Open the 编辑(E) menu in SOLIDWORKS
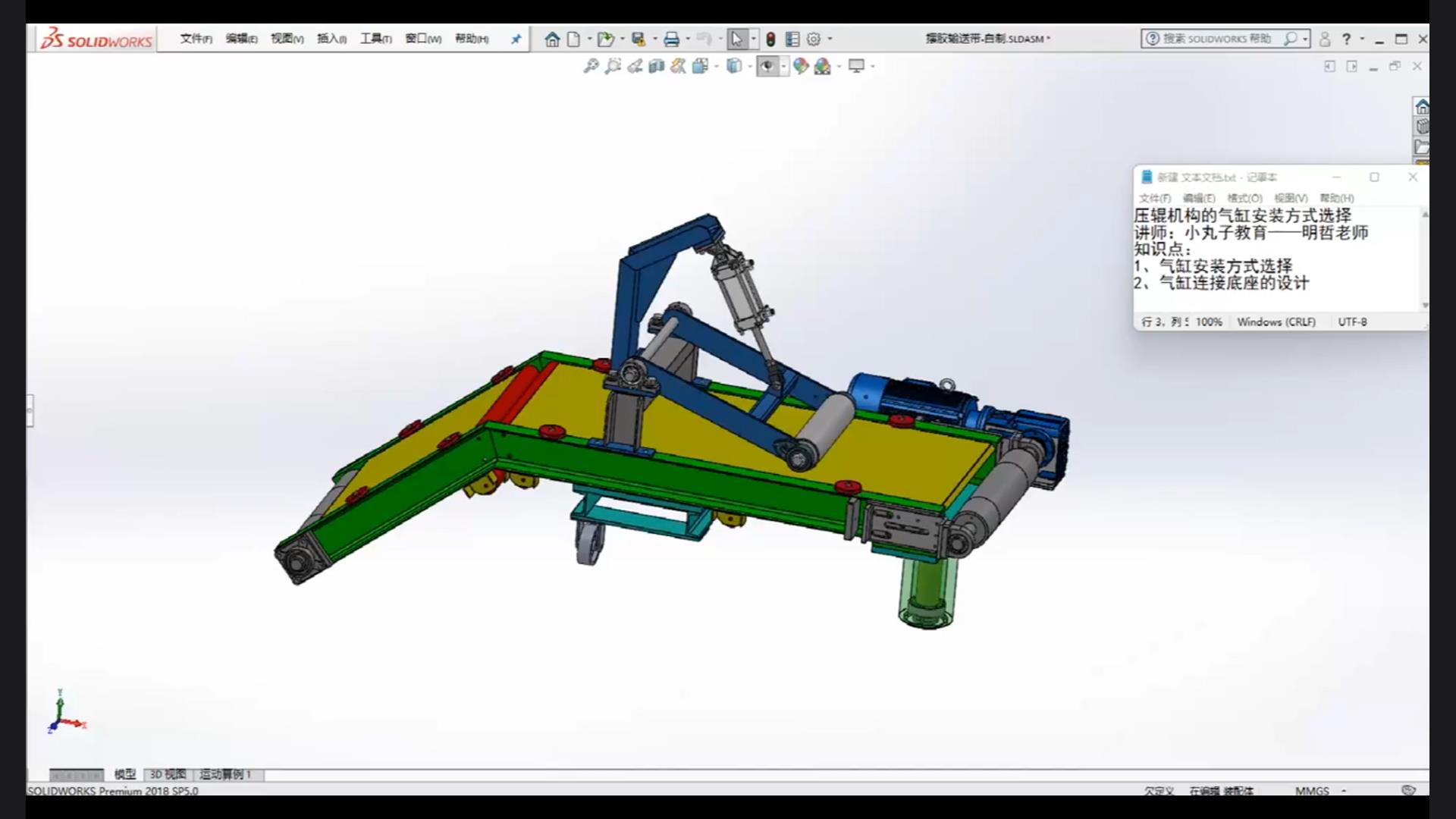 tap(241, 39)
